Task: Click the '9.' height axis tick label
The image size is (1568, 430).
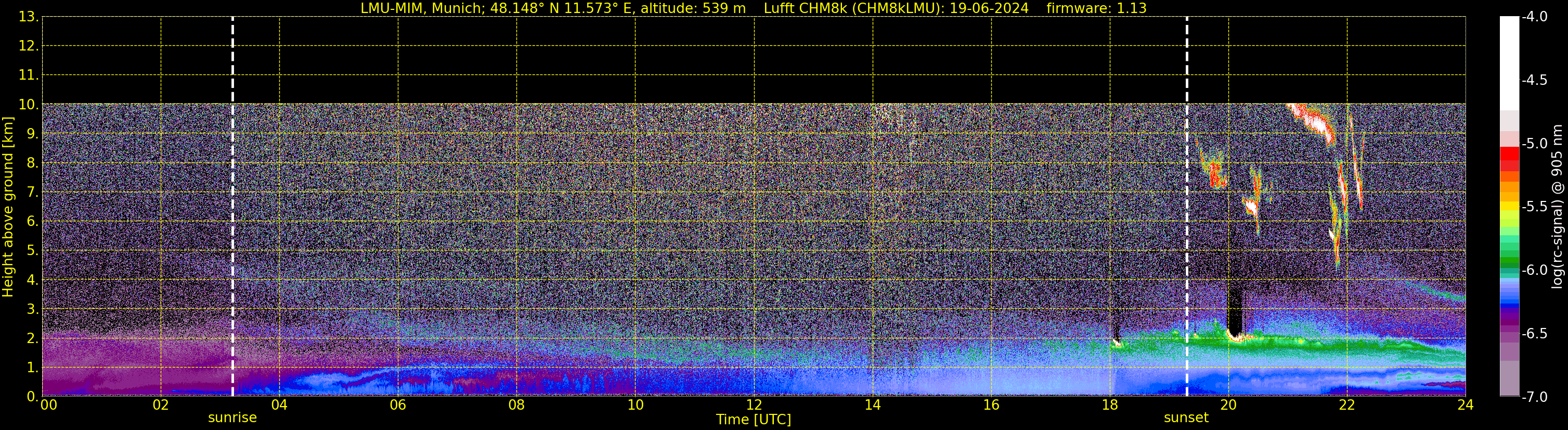Action: 32,134
